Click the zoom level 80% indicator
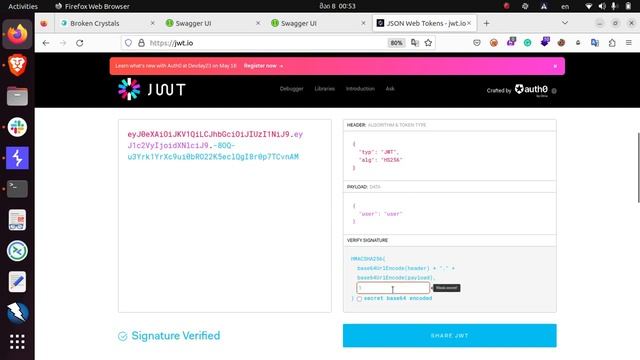This screenshot has height=360, width=640. [x=396, y=43]
